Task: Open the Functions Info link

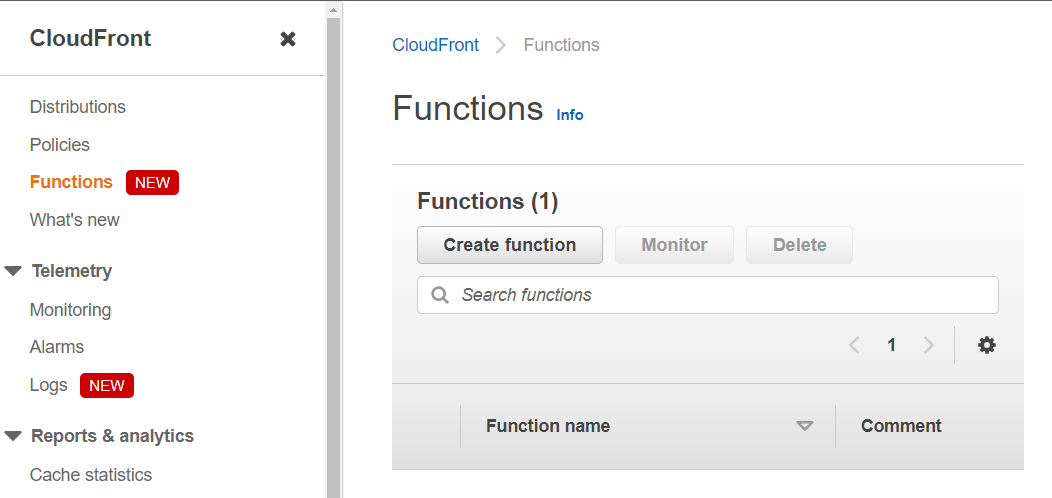Action: pos(570,115)
